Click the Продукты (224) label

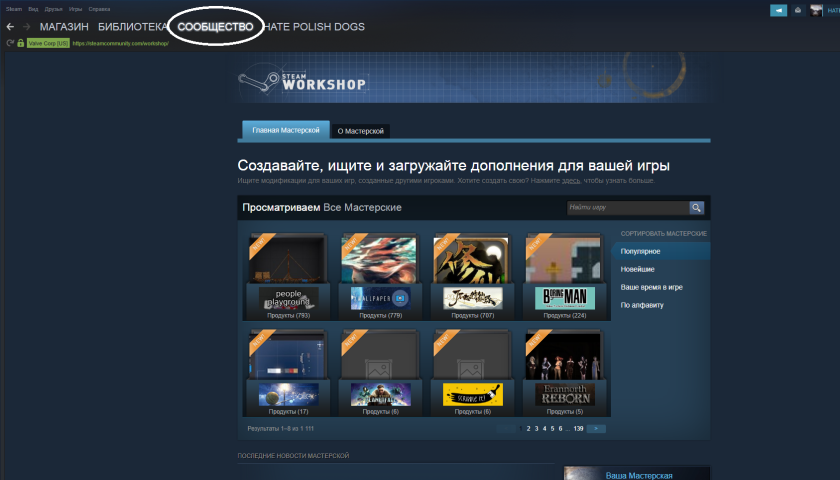[x=565, y=316]
